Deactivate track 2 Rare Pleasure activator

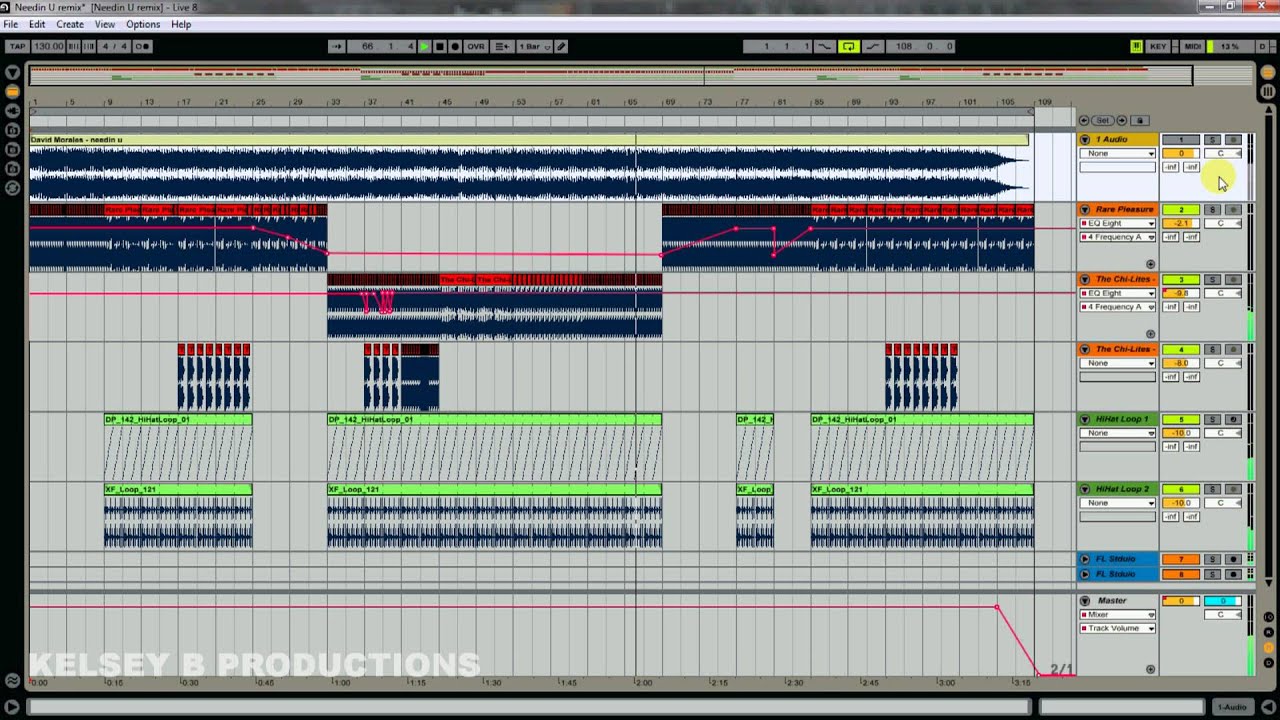point(1181,209)
